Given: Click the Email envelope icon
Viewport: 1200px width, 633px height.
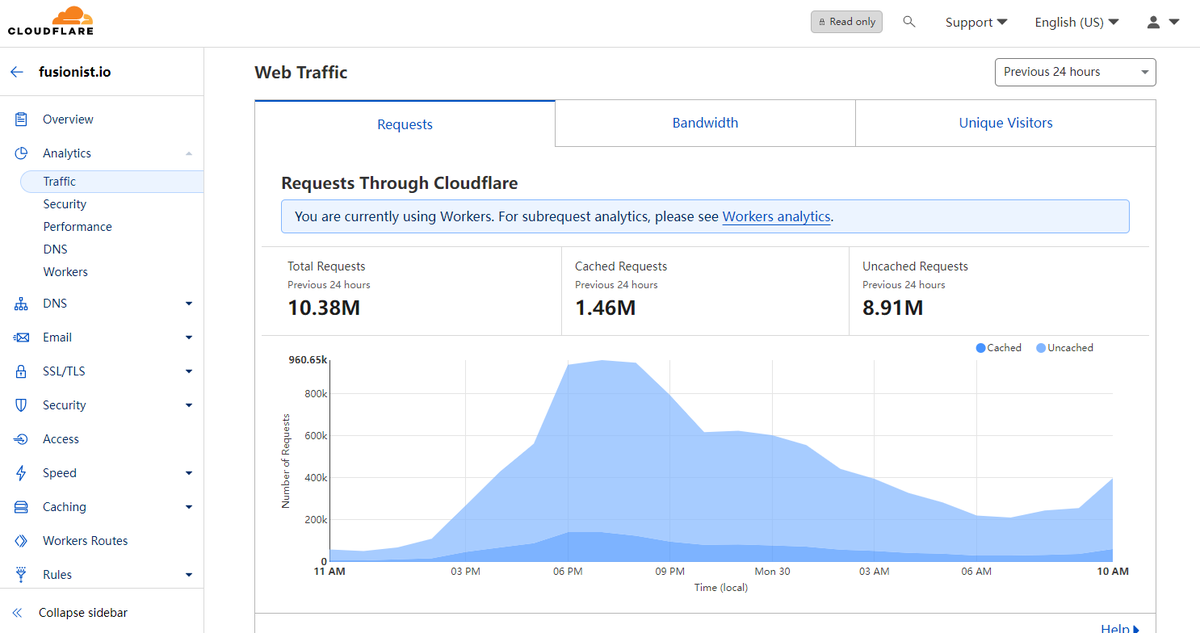Looking at the screenshot, I should tap(21, 337).
